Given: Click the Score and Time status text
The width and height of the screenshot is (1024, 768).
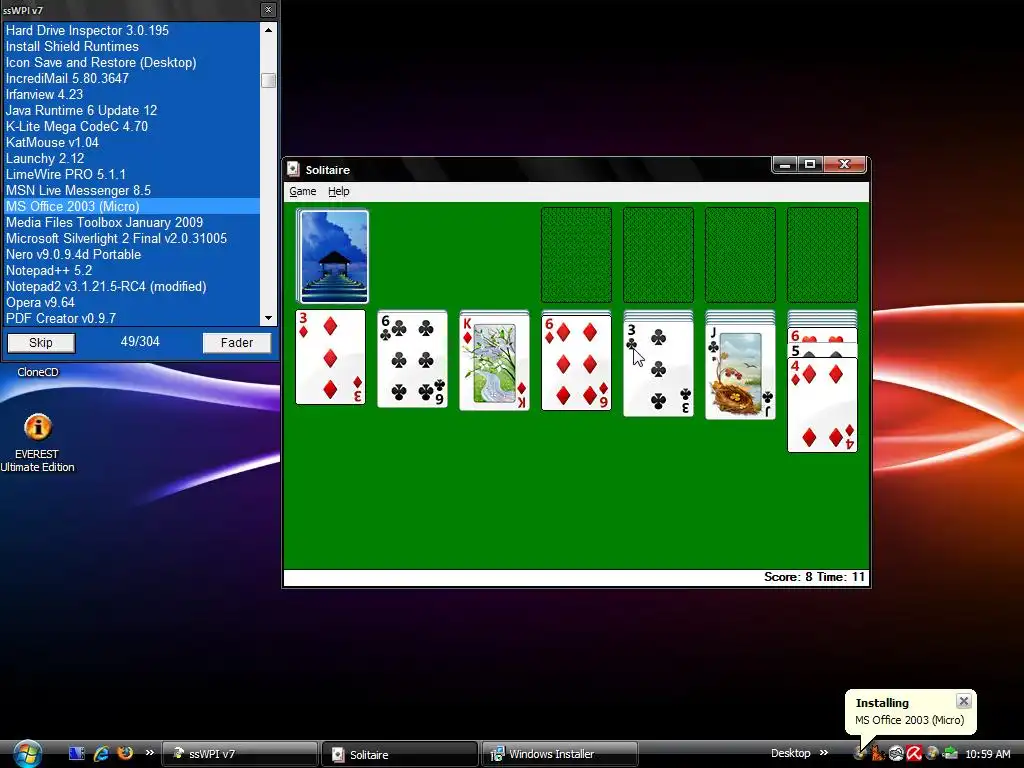Looking at the screenshot, I should coord(814,577).
